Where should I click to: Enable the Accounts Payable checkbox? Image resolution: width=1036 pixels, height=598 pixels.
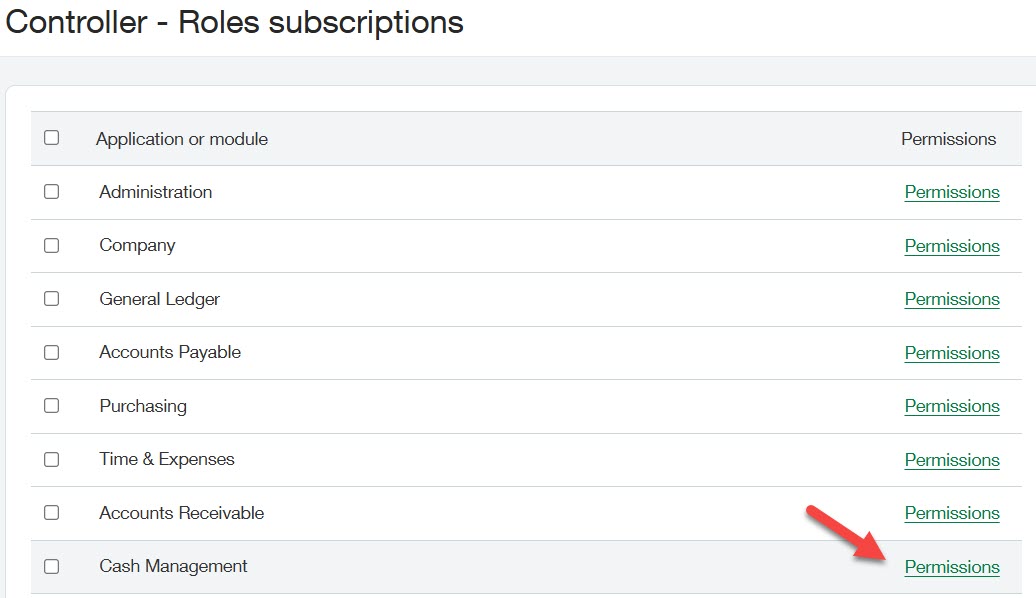pyautogui.click(x=52, y=352)
